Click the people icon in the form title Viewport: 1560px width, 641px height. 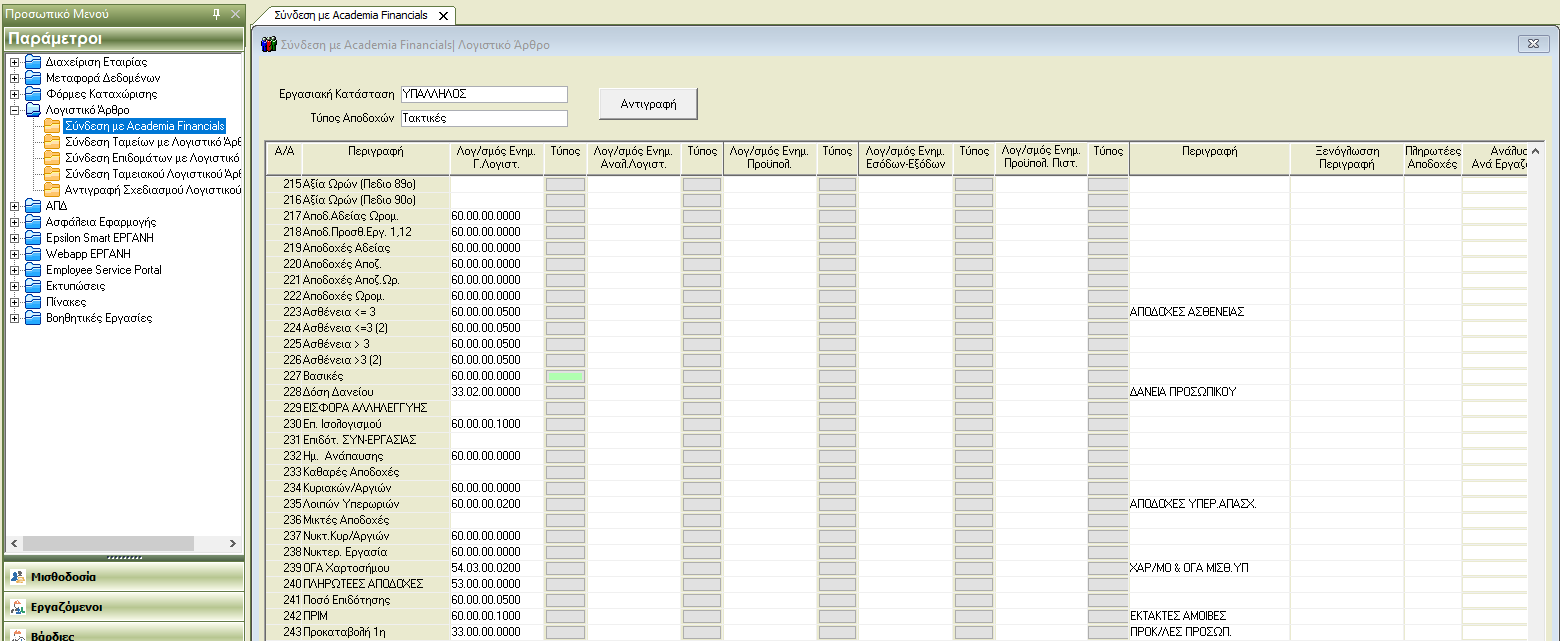[x=269, y=45]
